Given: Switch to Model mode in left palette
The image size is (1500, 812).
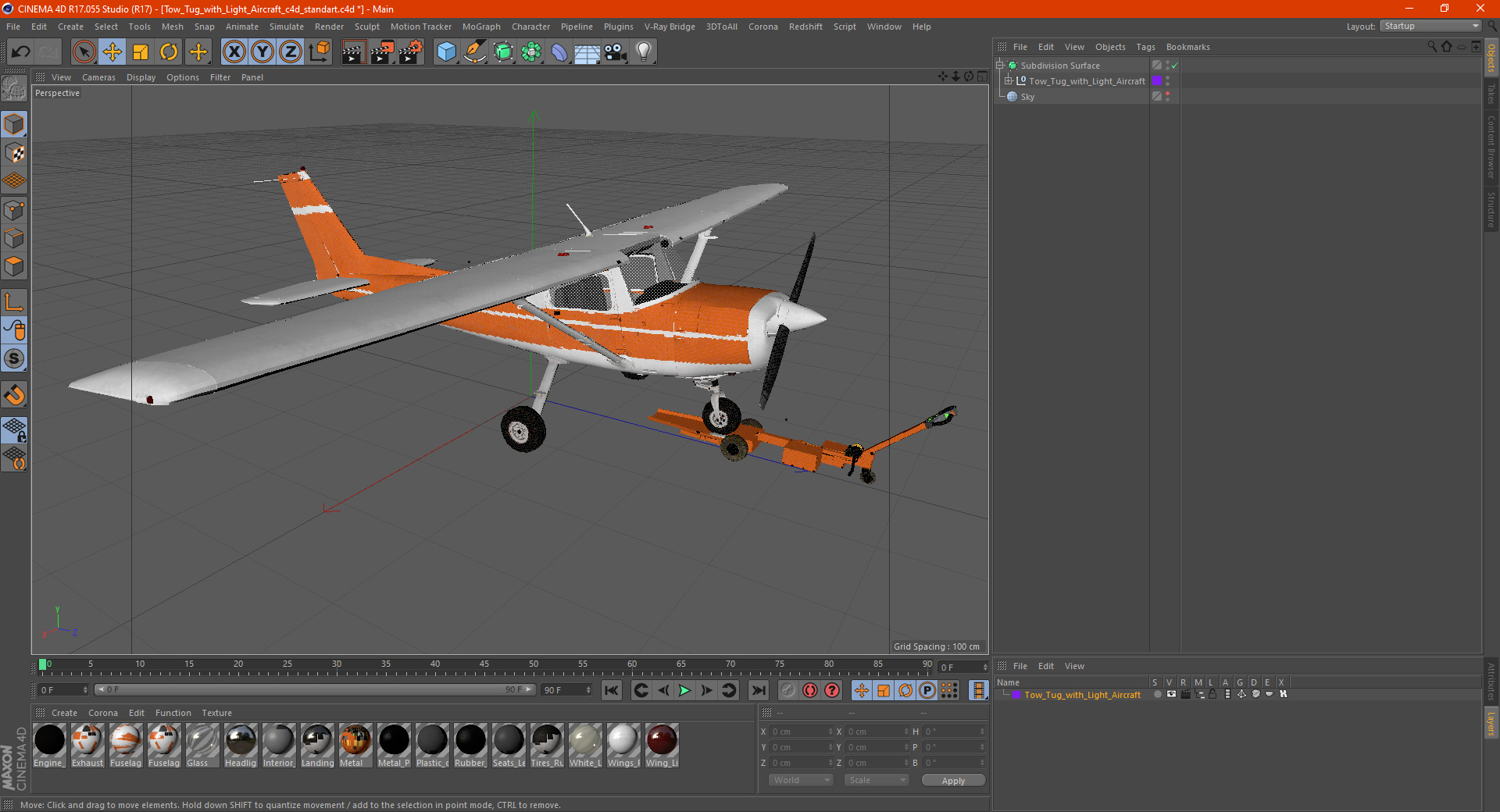Looking at the screenshot, I should pos(14,125).
